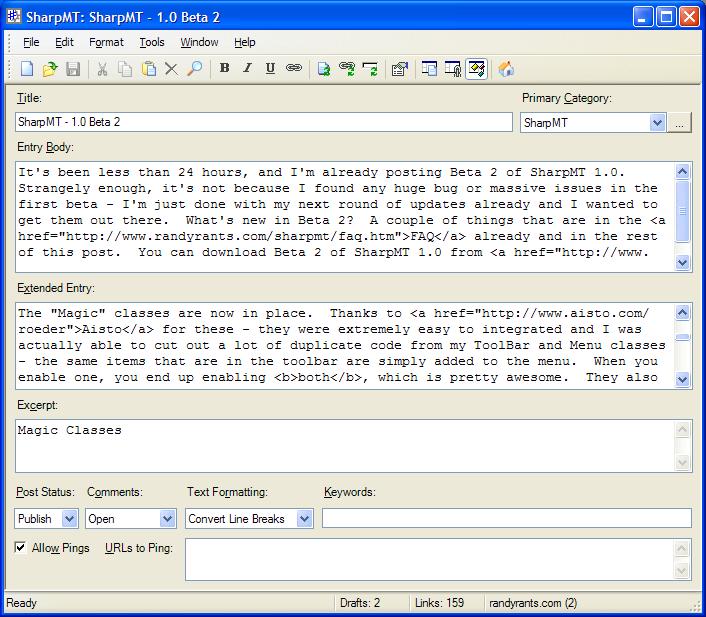This screenshot has height=617, width=706.
Task: Click into the Title field
Action: point(264,122)
